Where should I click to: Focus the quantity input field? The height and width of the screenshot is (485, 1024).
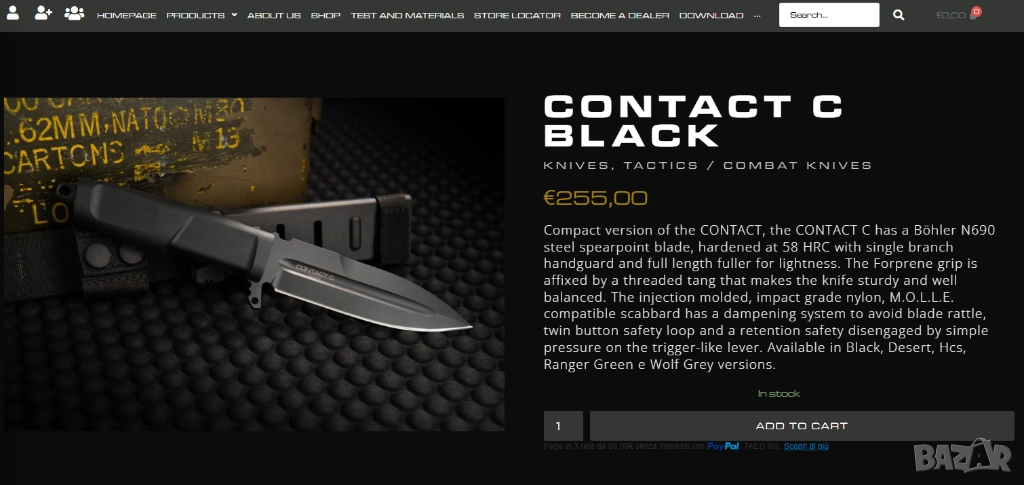(563, 426)
